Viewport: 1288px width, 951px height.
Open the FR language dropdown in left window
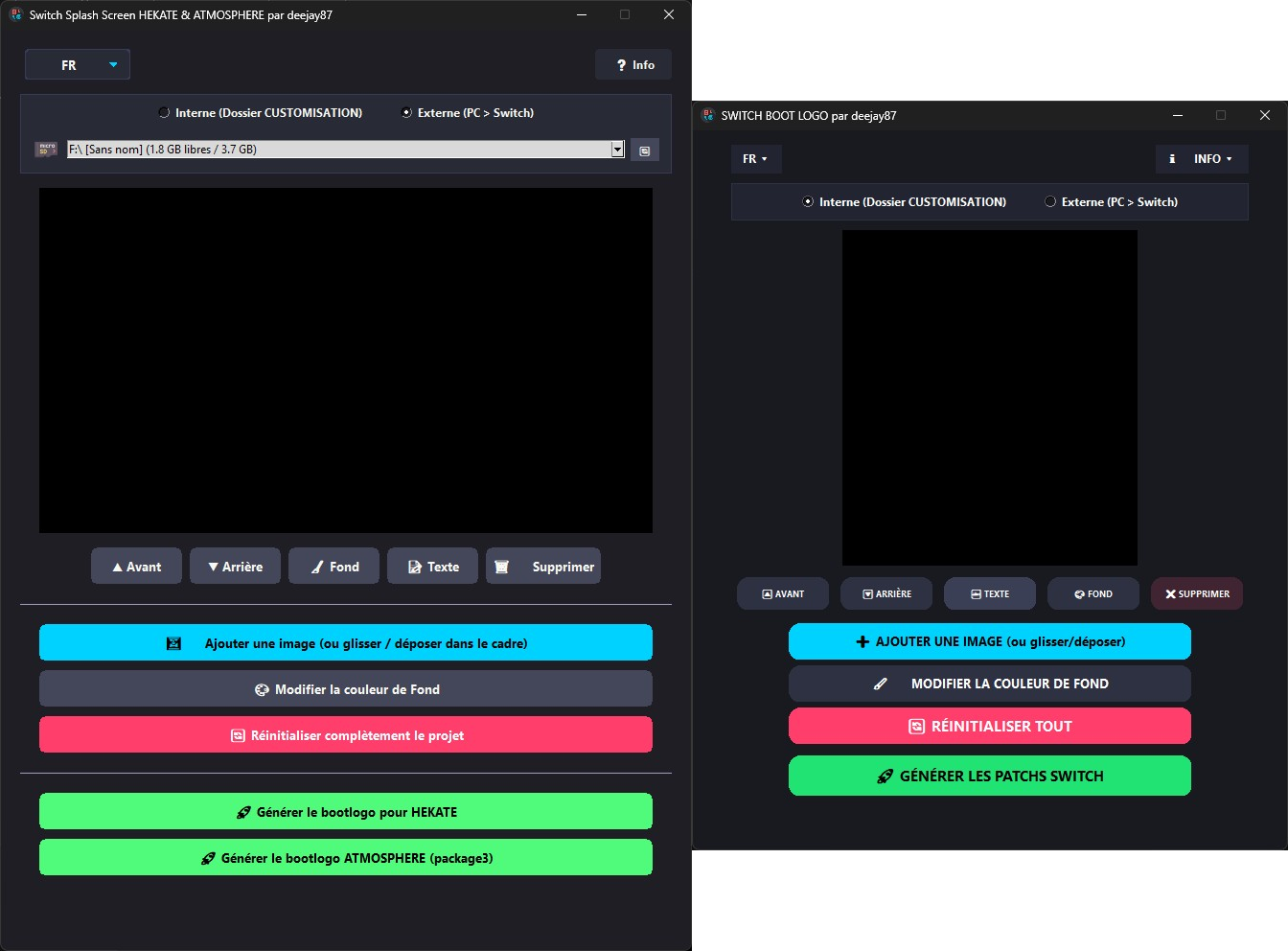tap(78, 64)
